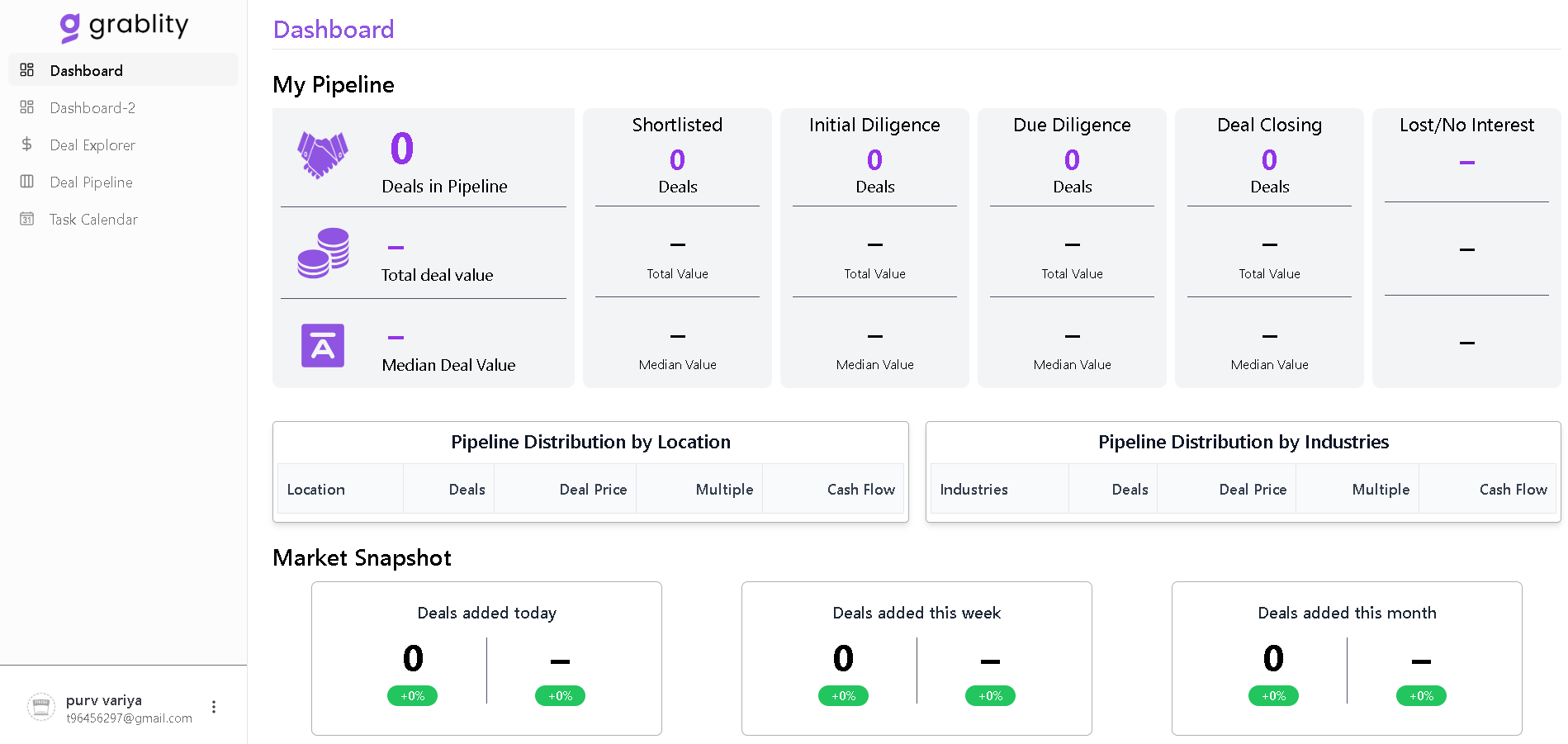
Task: Click the Cash Flow header in Location table
Action: 860,490
